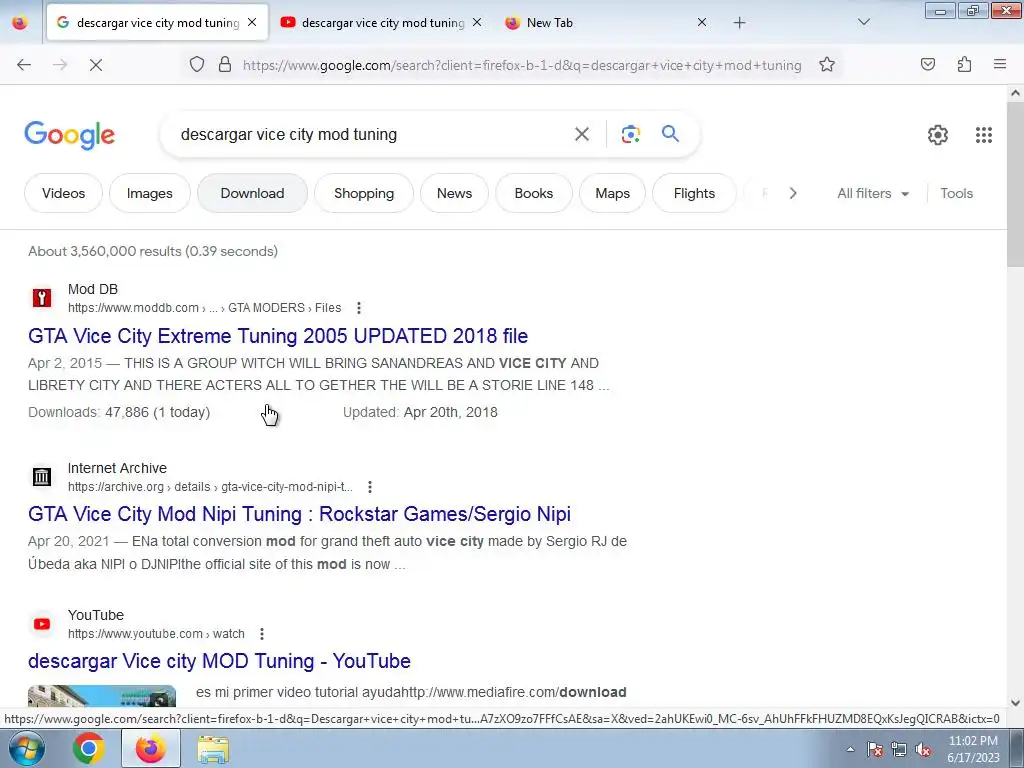Image resolution: width=1024 pixels, height=768 pixels.
Task: Select the Maps filter chip
Action: coord(613,193)
